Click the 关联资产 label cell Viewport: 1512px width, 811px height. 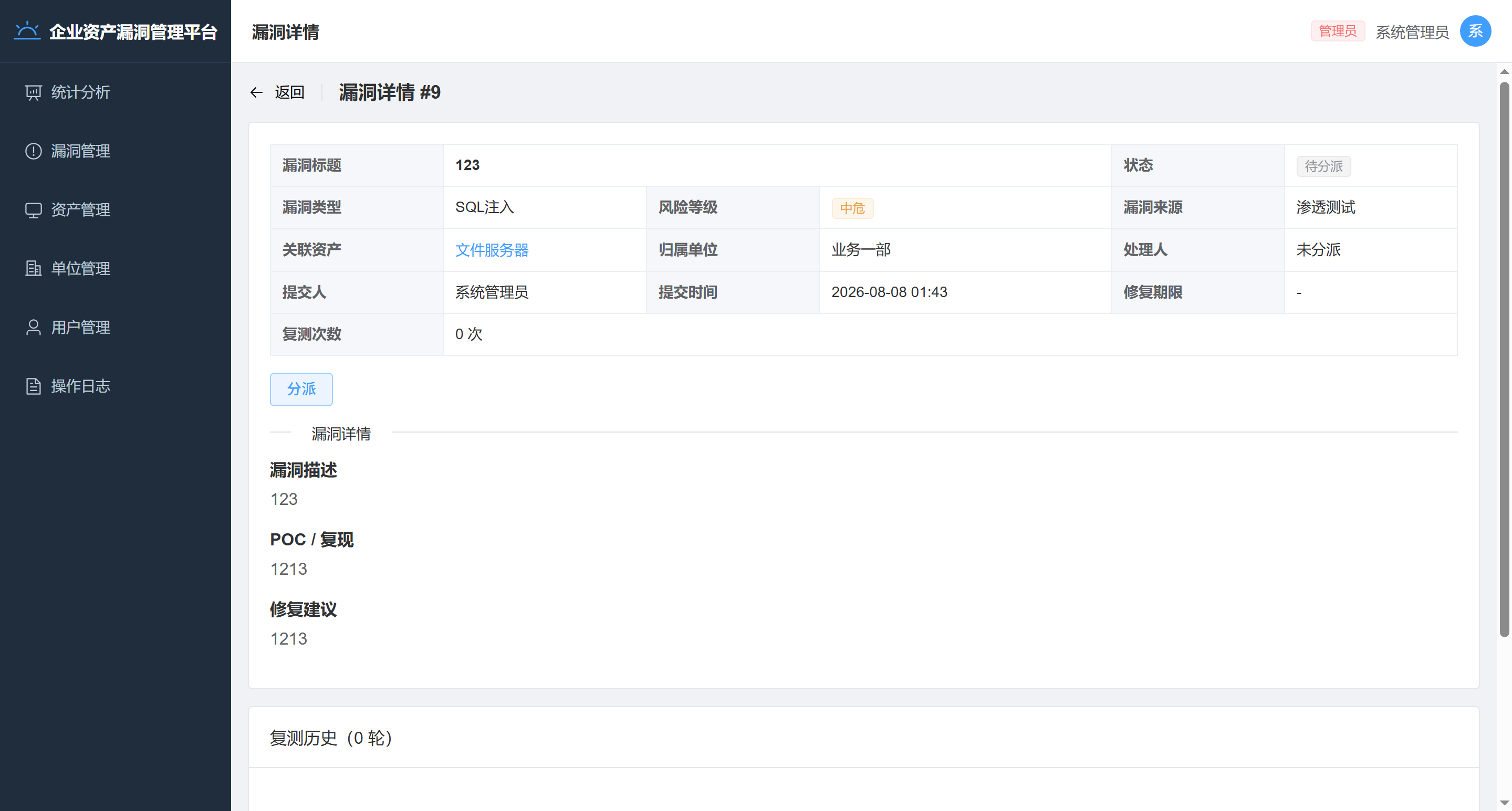tap(356, 250)
